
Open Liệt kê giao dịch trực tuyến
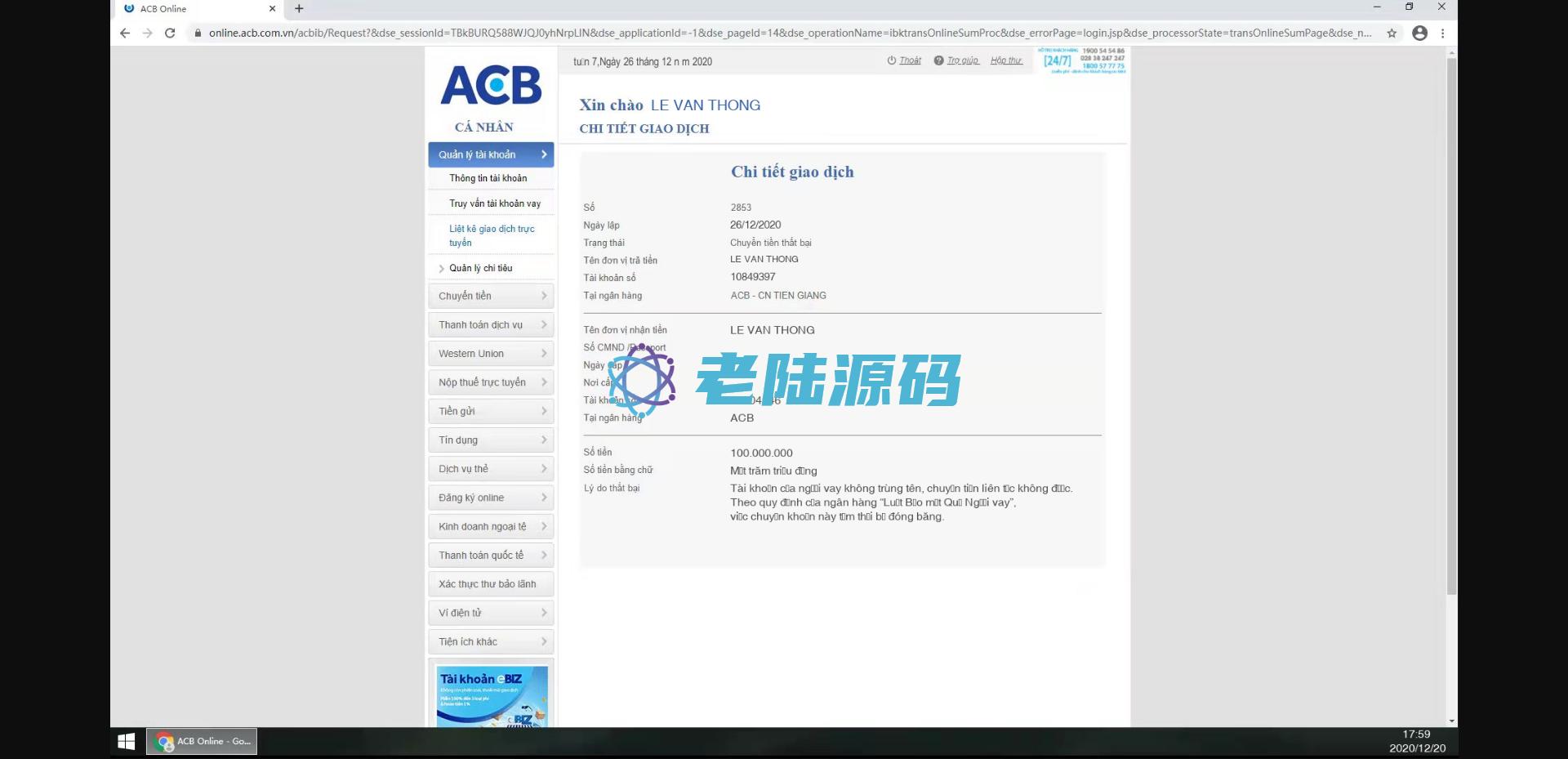pos(492,235)
